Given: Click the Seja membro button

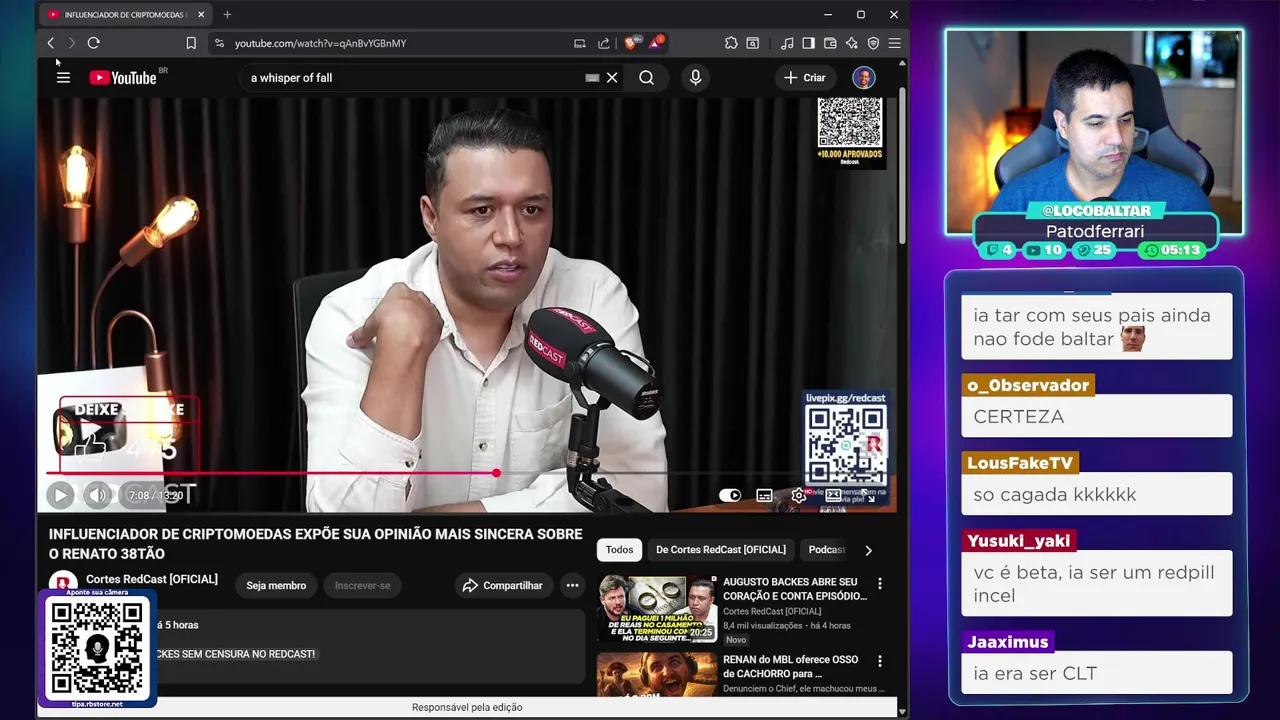Looking at the screenshot, I should (276, 586).
